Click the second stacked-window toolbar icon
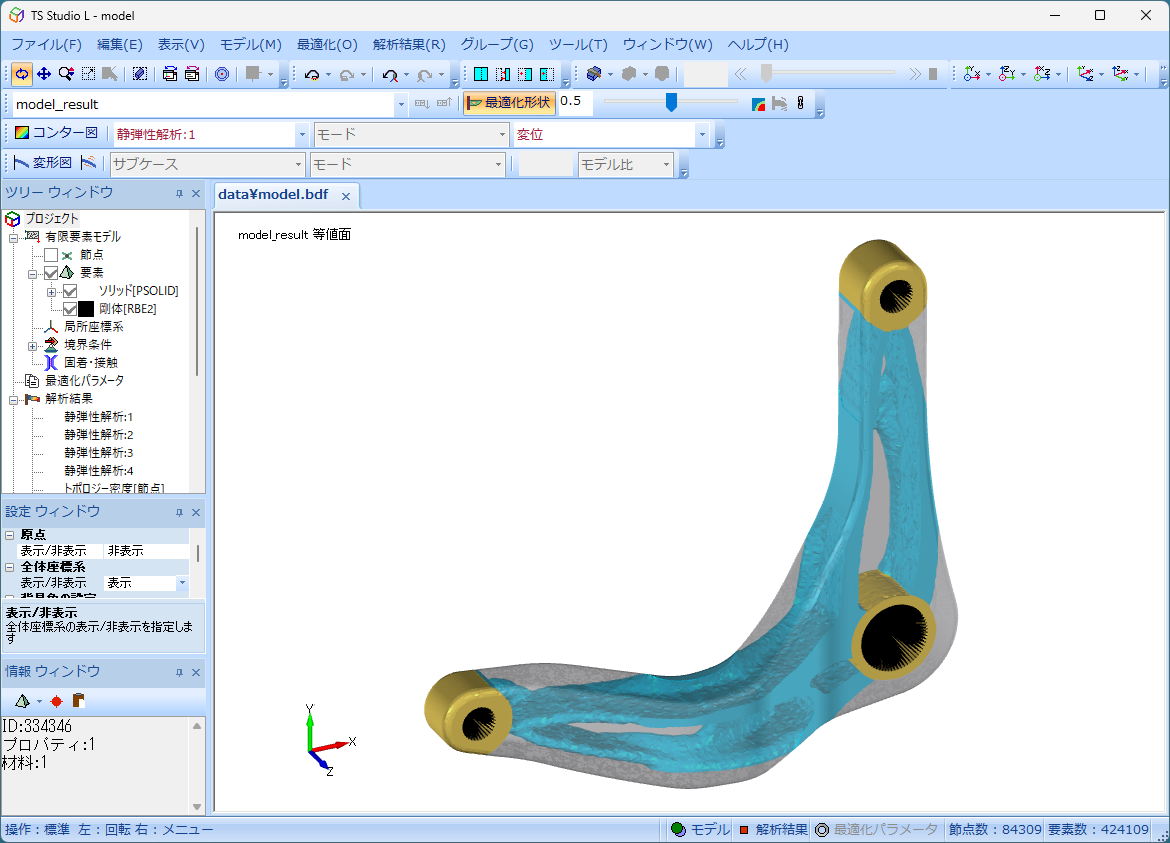 coord(192,74)
